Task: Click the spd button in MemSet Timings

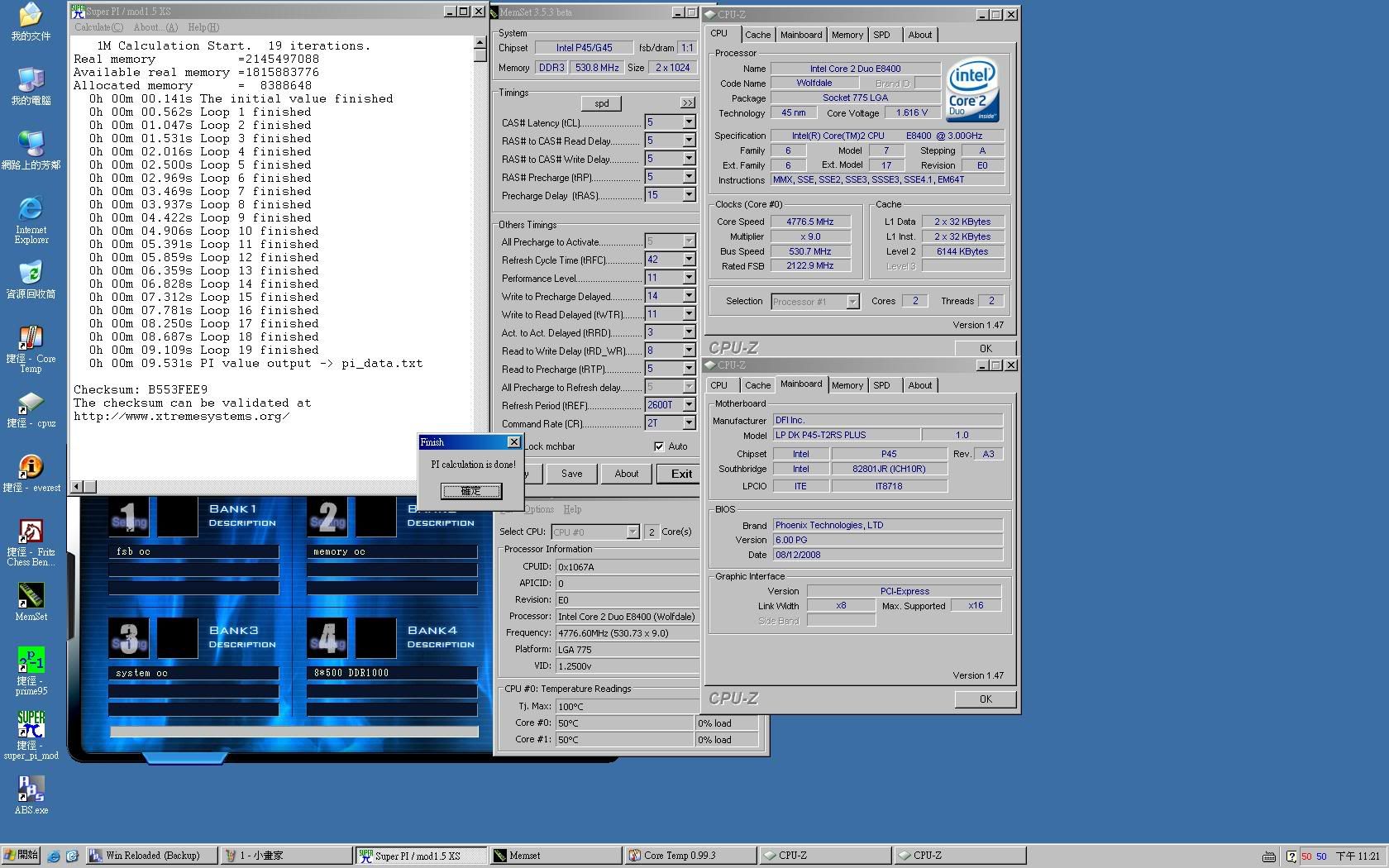Action: pyautogui.click(x=602, y=103)
